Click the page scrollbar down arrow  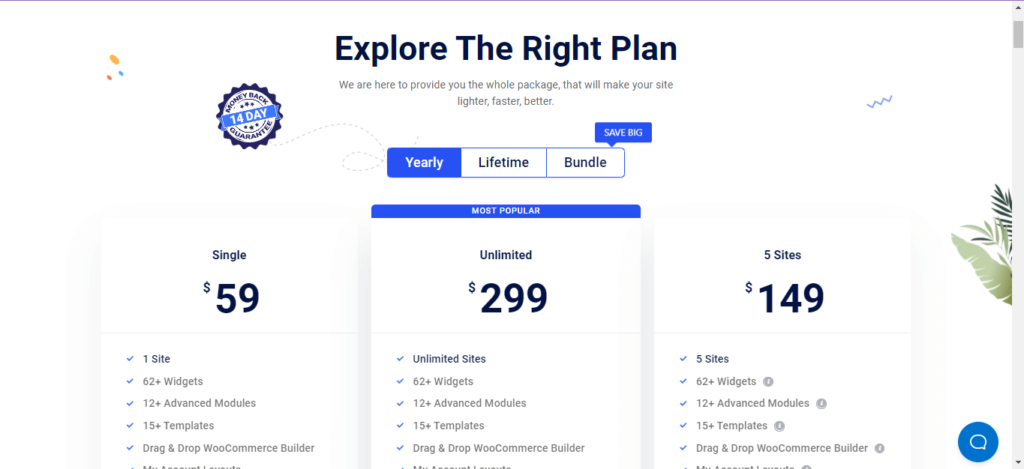pyautogui.click(x=1017, y=462)
